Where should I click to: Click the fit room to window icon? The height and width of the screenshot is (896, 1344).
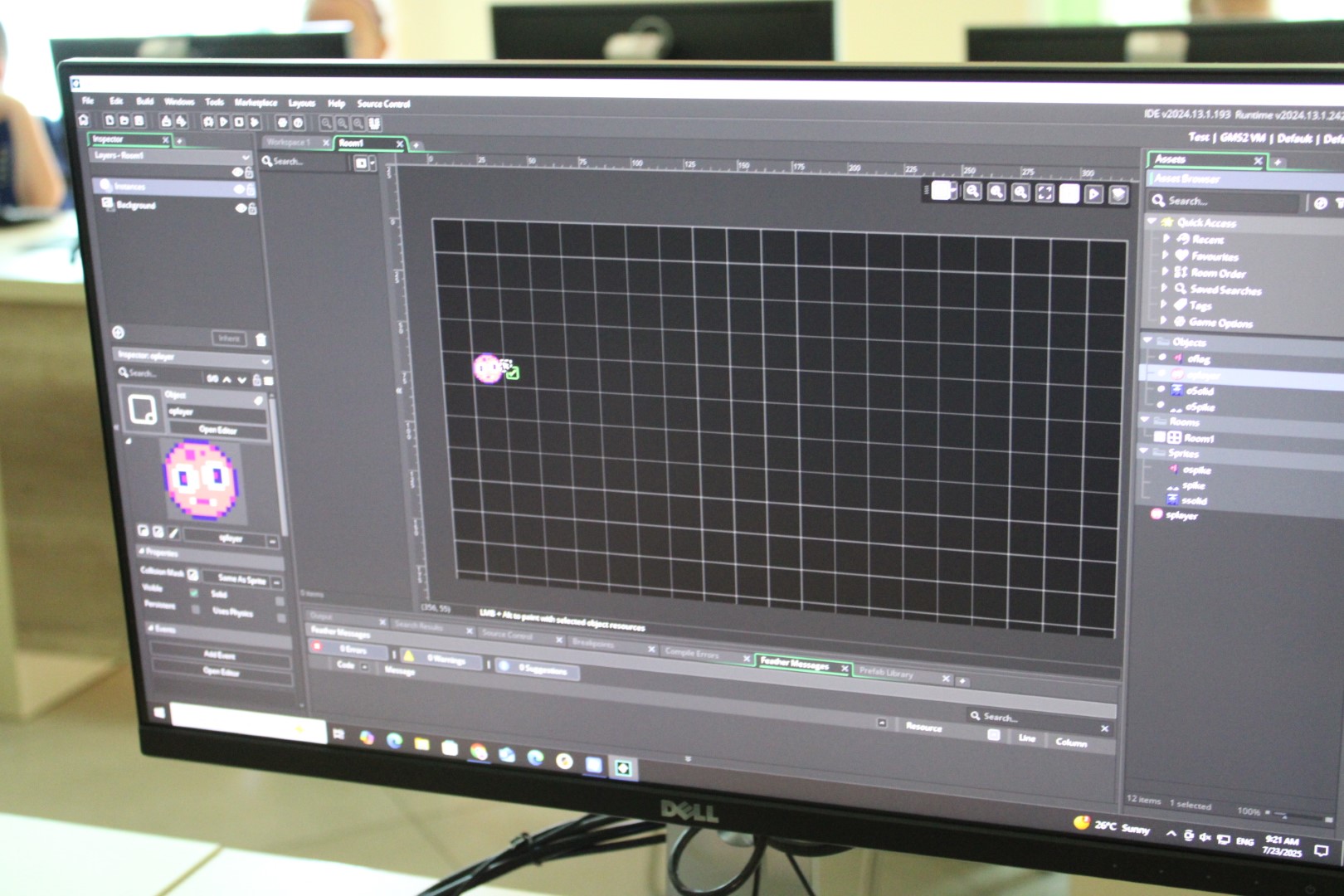coord(1045,193)
